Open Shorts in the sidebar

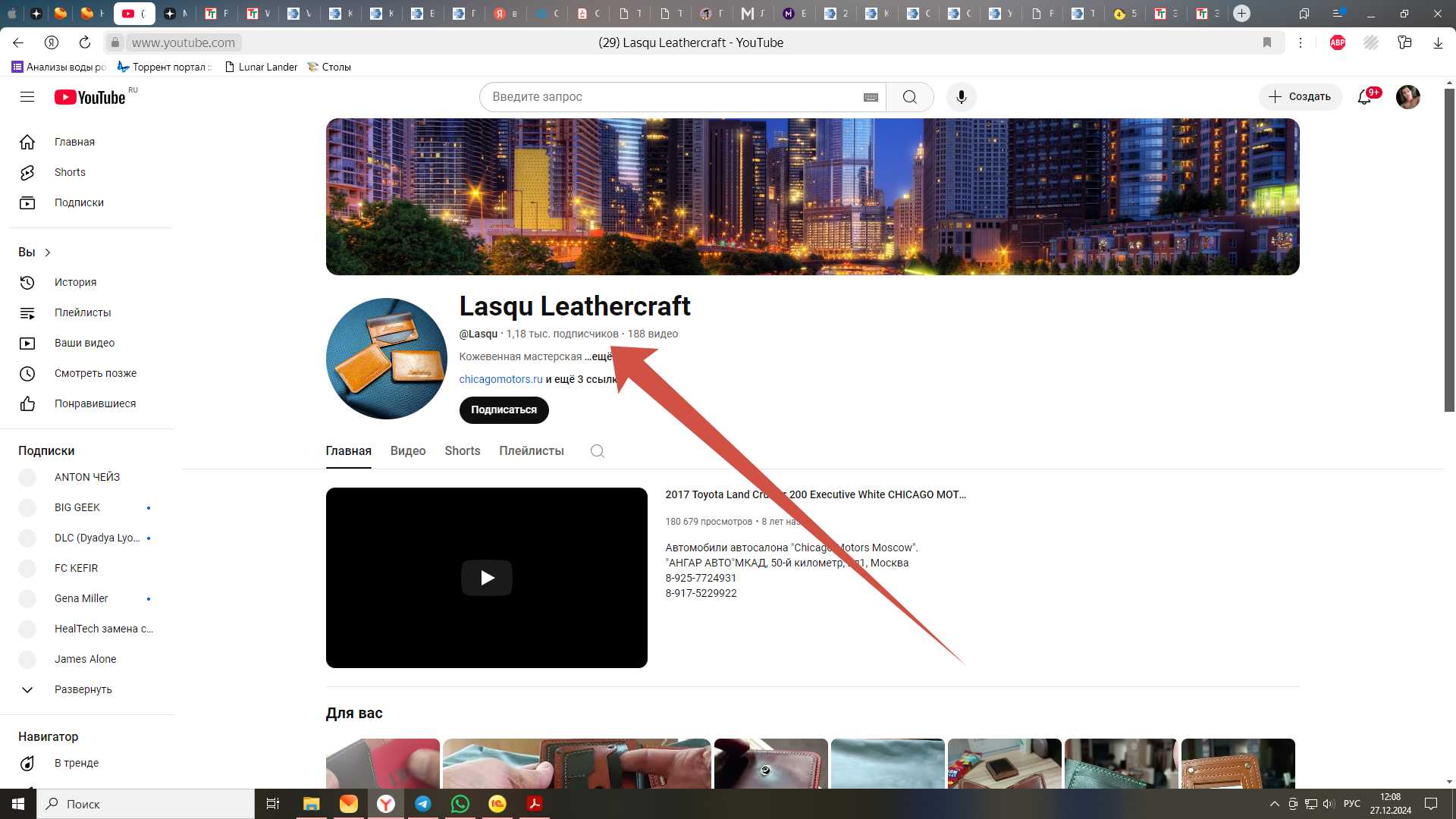click(x=70, y=172)
